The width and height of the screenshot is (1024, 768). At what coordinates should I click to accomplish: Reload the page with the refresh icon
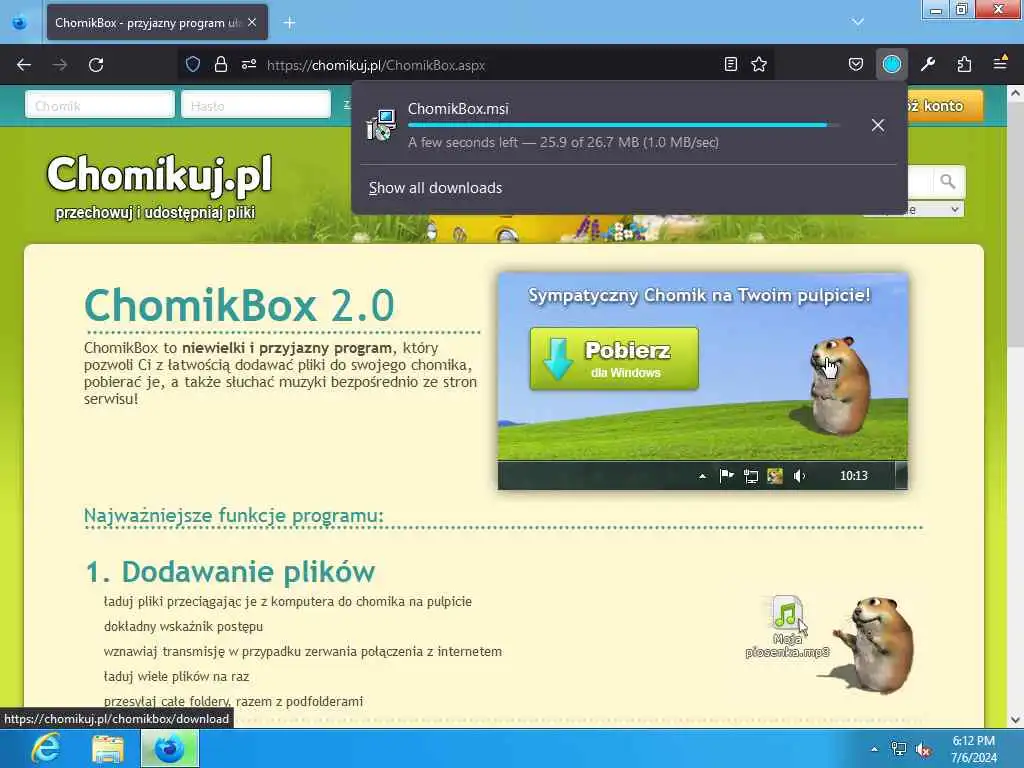click(96, 65)
